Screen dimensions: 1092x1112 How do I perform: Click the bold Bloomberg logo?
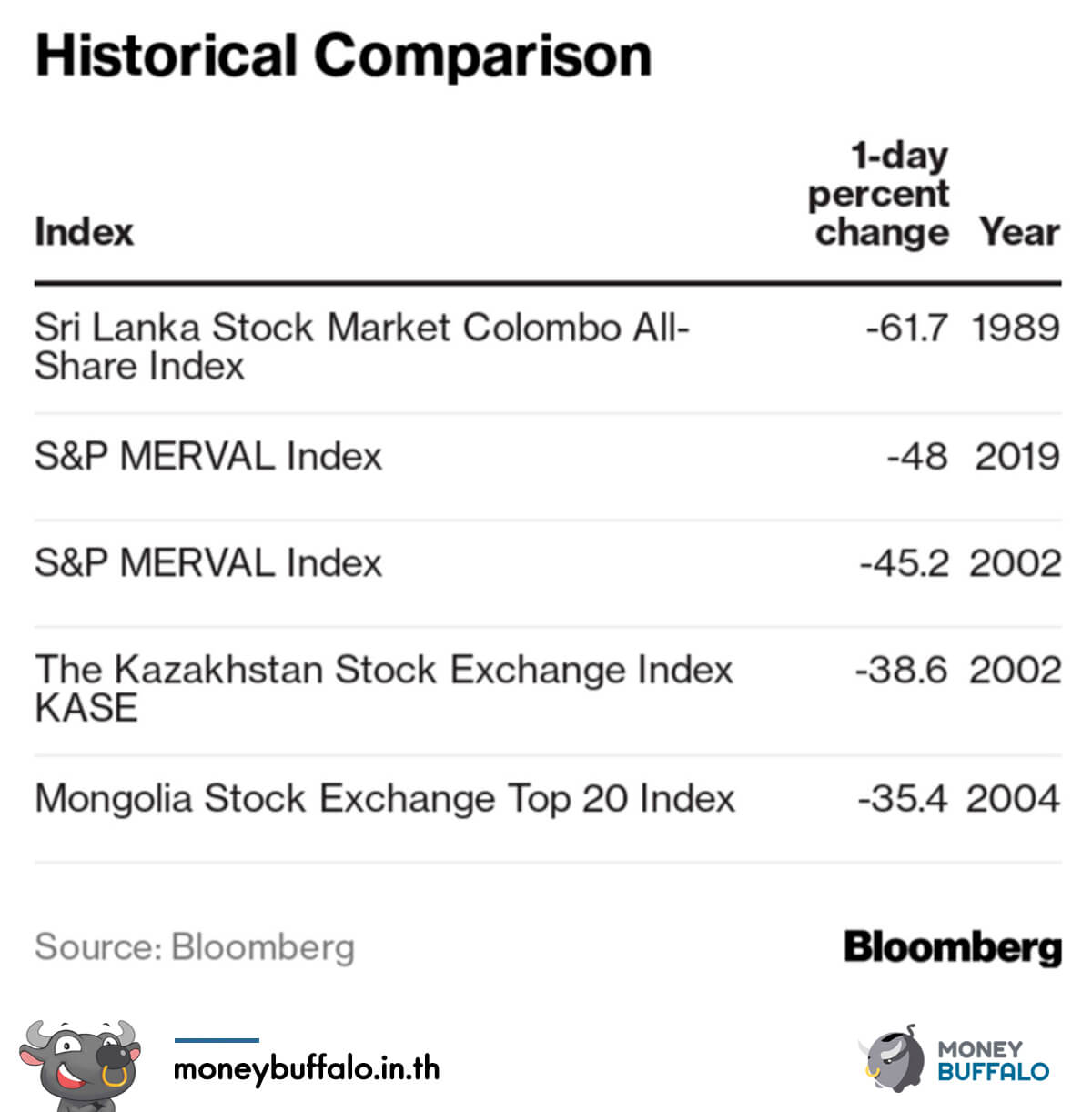pyautogui.click(x=952, y=947)
